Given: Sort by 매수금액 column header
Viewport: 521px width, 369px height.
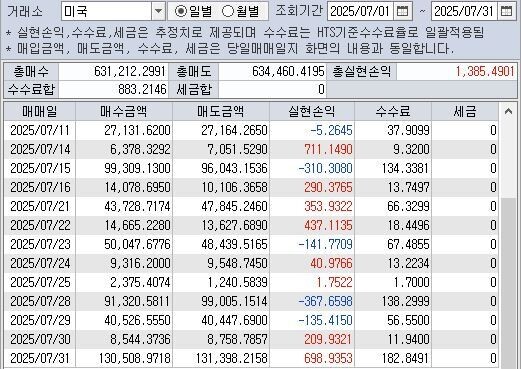Looking at the screenshot, I should coord(124,111).
